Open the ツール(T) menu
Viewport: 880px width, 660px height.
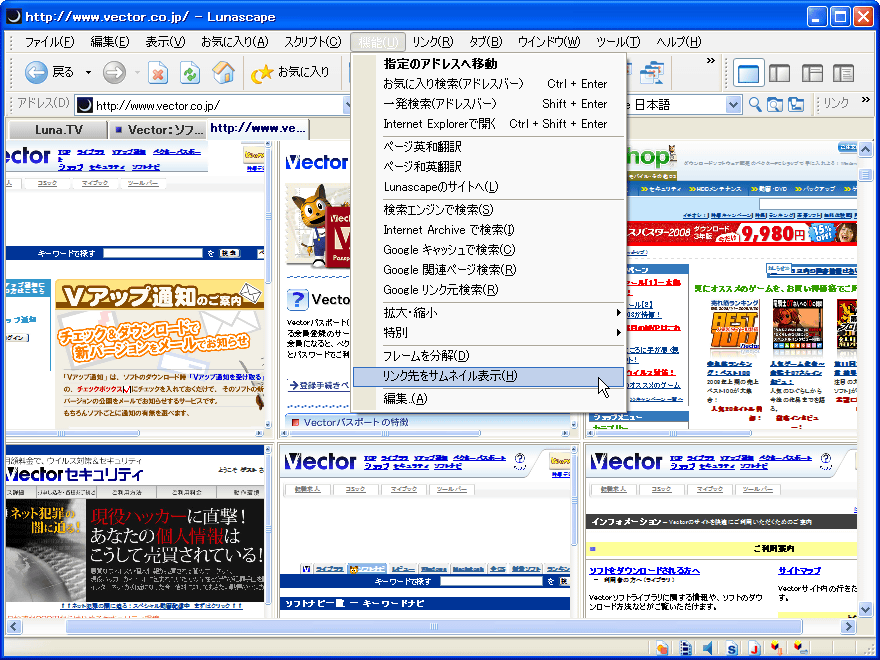click(618, 42)
